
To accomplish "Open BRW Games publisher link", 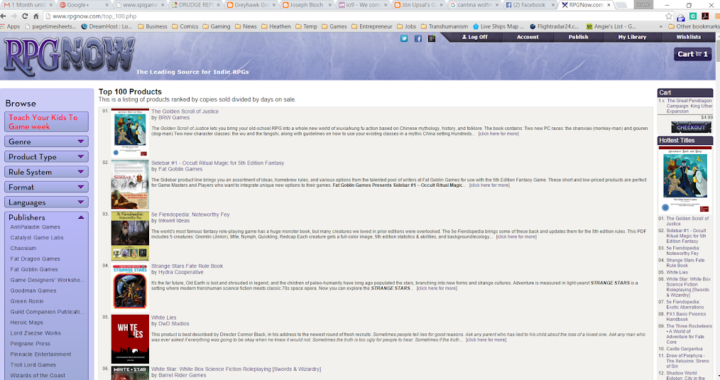I will (174, 117).
